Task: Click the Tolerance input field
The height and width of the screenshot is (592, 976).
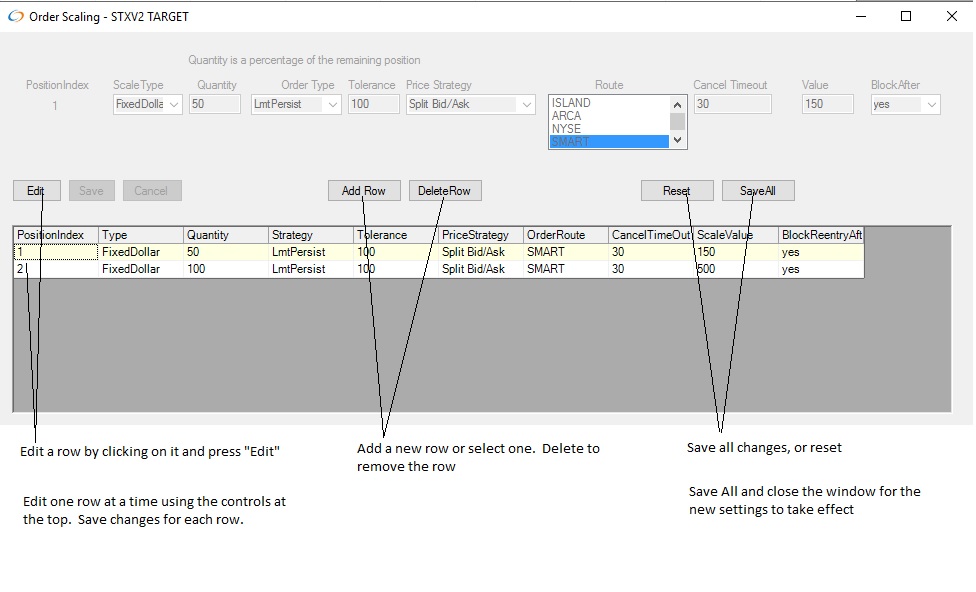Action: pyautogui.click(x=373, y=104)
